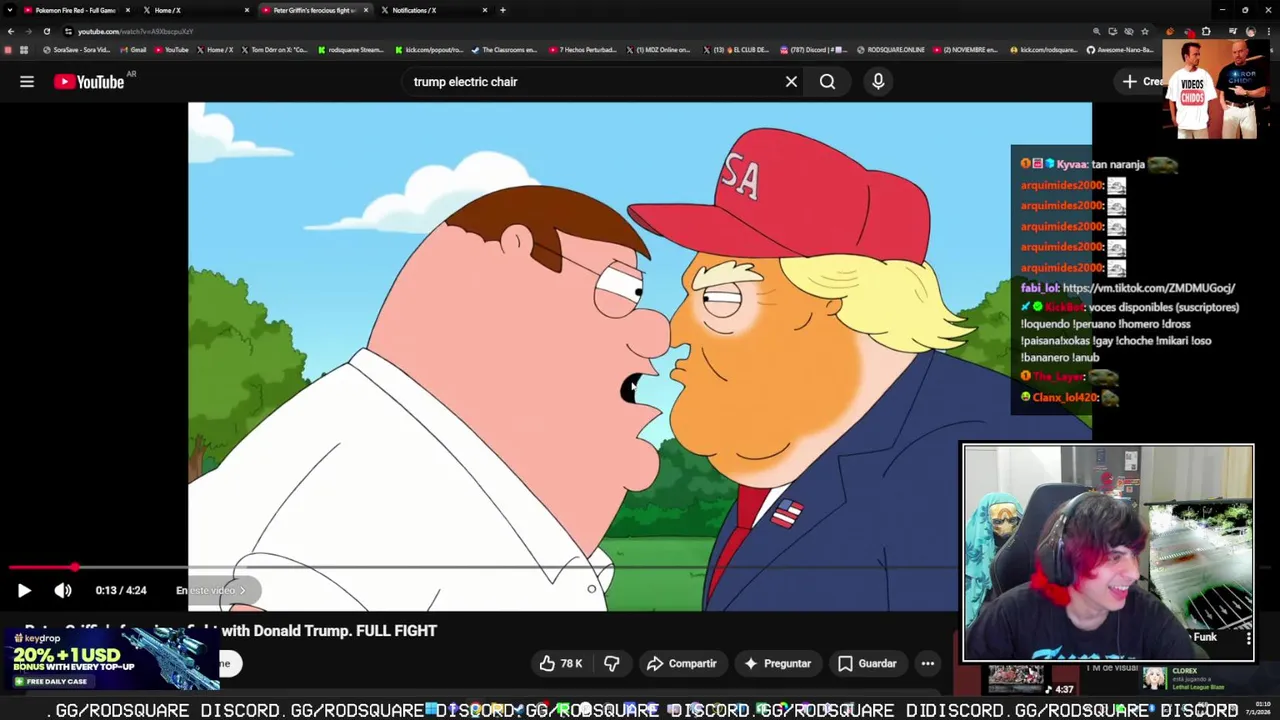Image resolution: width=1280 pixels, height=720 pixels.
Task: Open the media control playlist icon
Action: pos(1232,31)
